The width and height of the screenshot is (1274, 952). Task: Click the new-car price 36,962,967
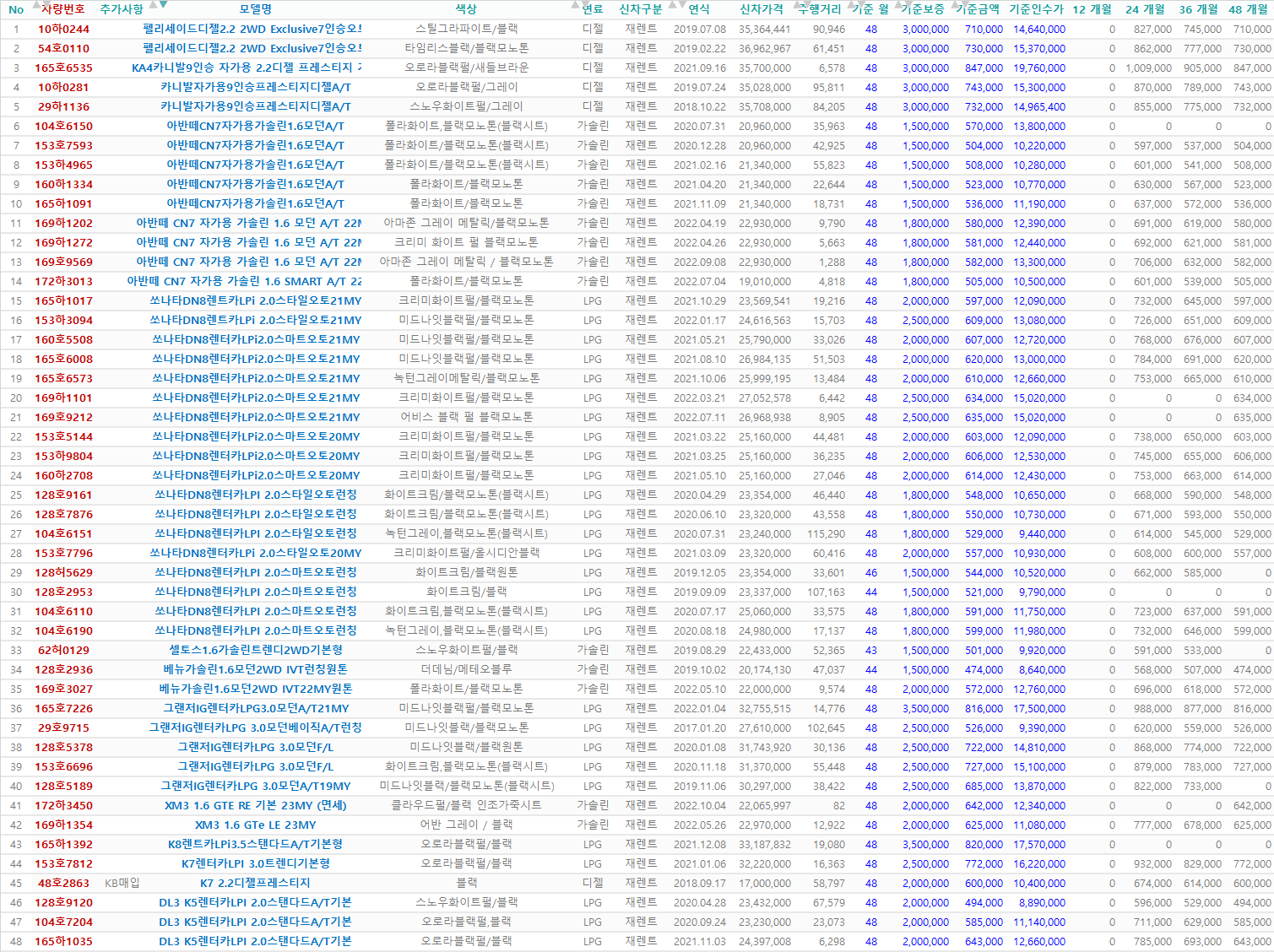point(765,49)
